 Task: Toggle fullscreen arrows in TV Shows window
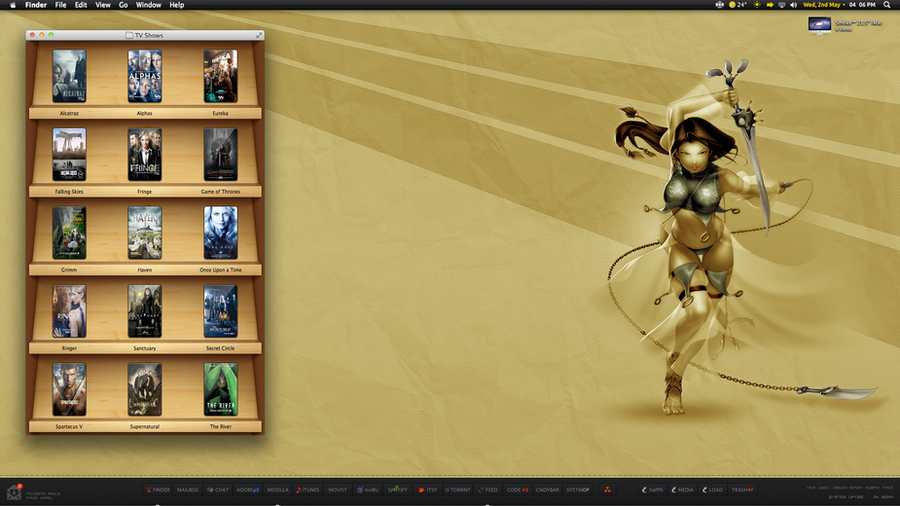(x=259, y=35)
